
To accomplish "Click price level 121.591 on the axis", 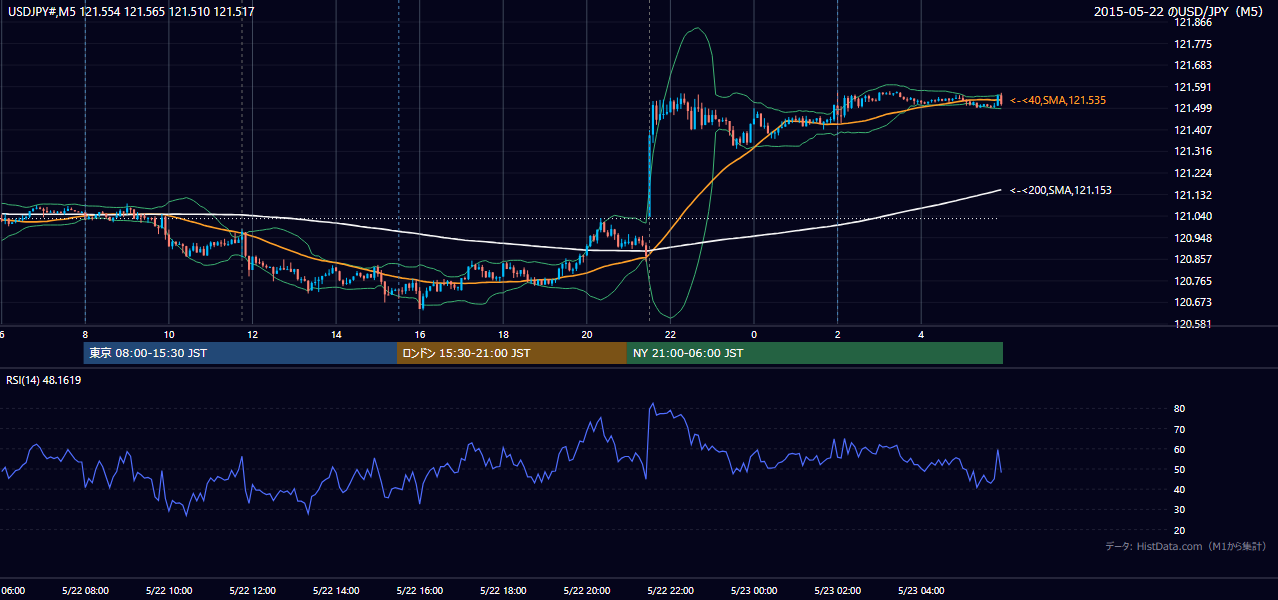I will (x=1193, y=87).
